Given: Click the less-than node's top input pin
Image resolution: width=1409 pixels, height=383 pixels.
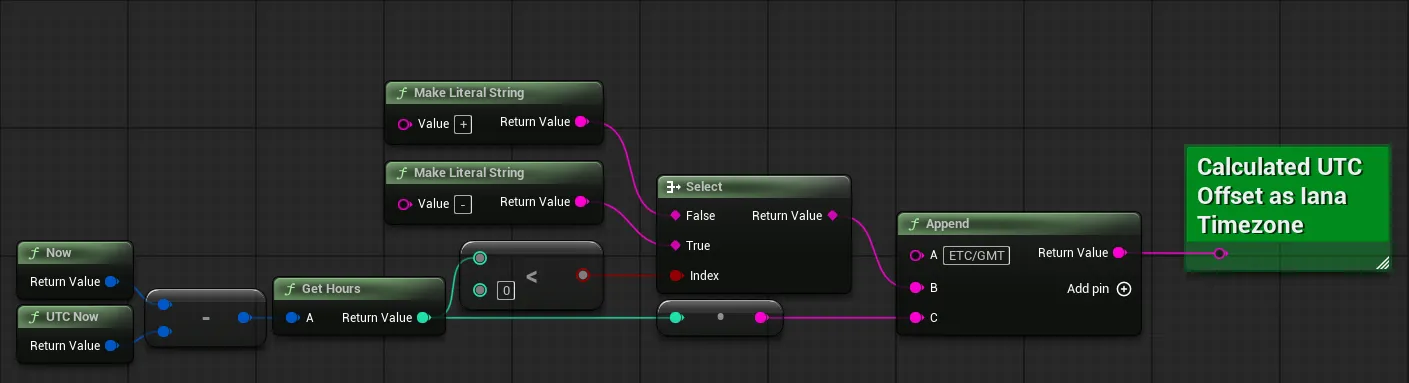Looking at the screenshot, I should (480, 259).
